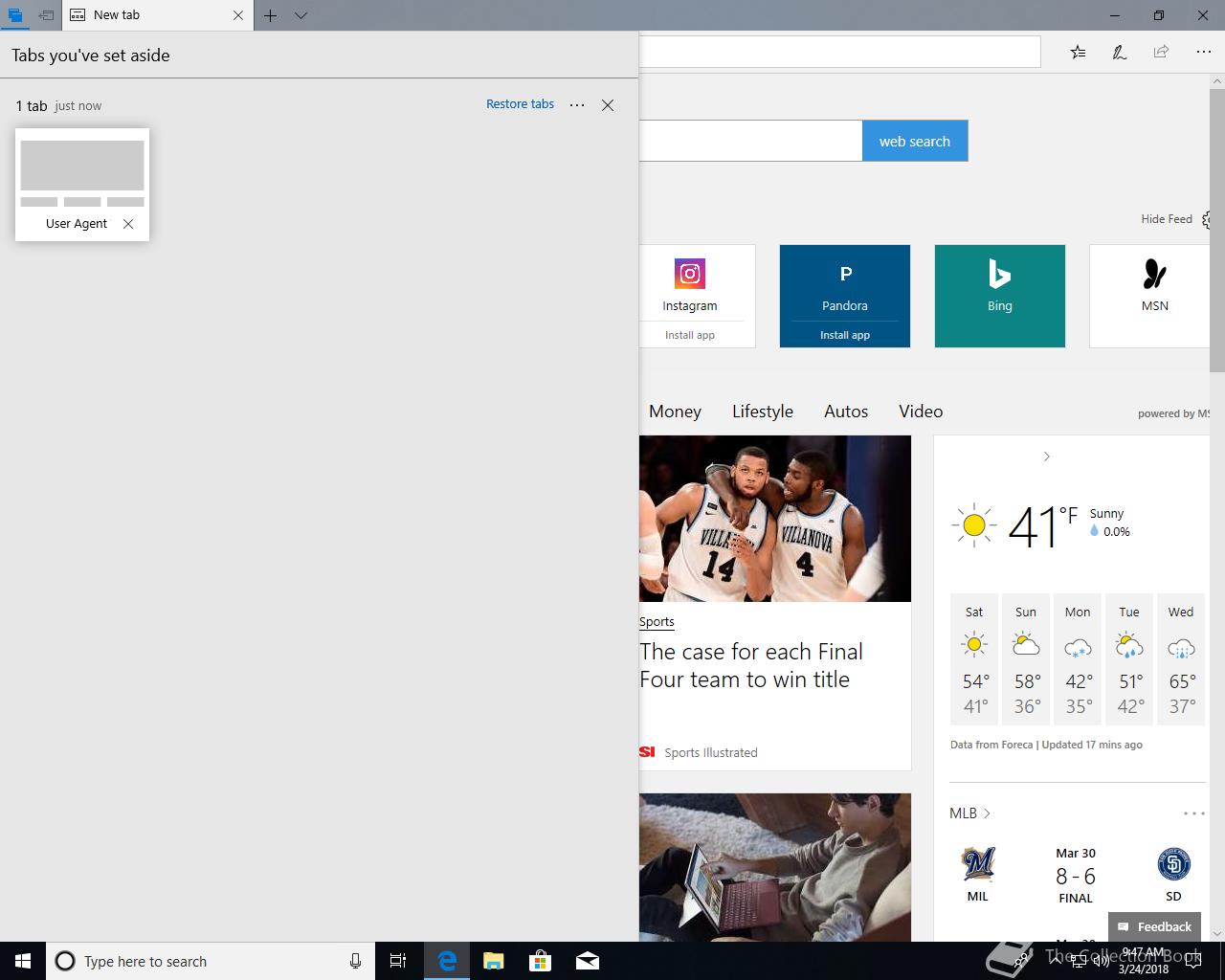The width and height of the screenshot is (1225, 980).
Task: Open Final Four team article headline
Action: (751, 665)
